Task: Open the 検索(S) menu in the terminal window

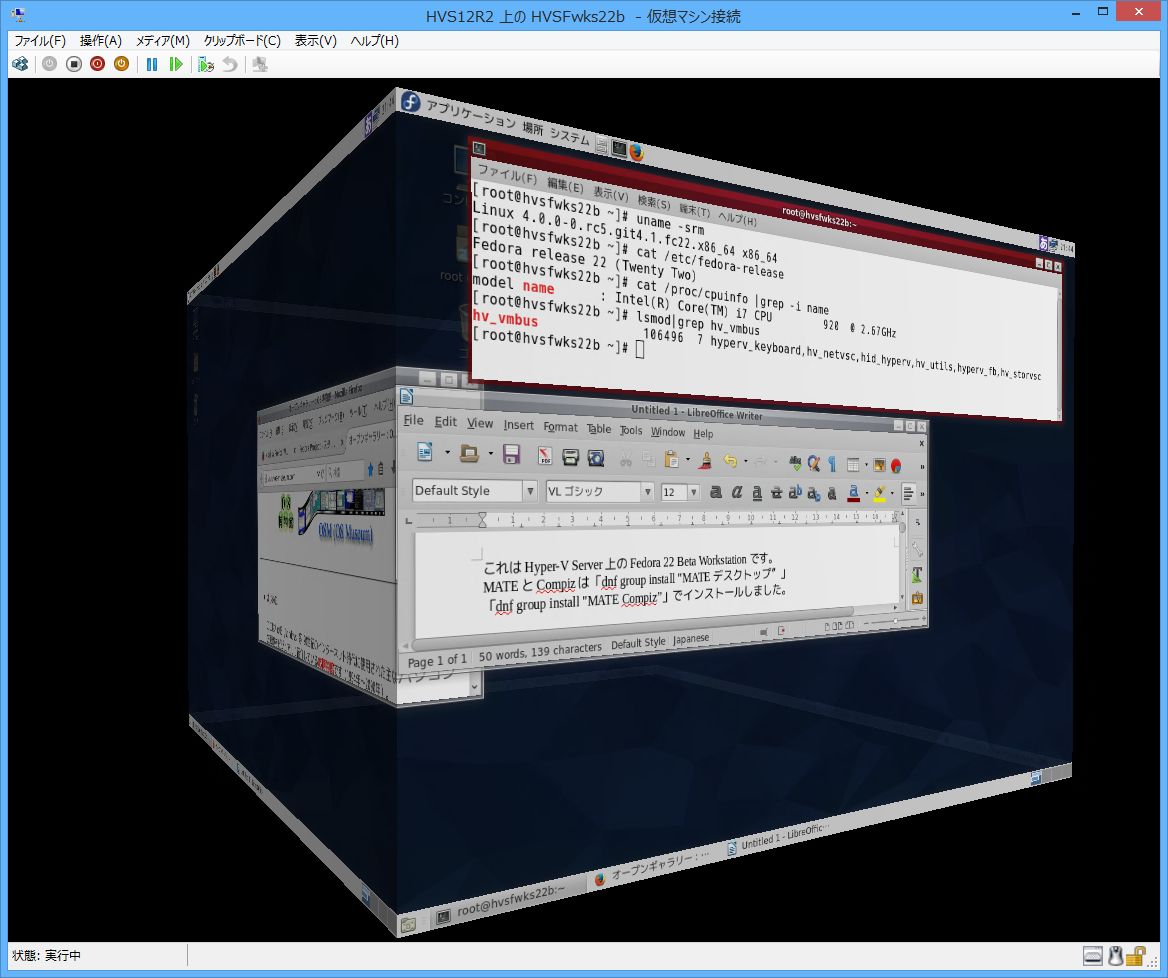Action: pyautogui.click(x=654, y=203)
